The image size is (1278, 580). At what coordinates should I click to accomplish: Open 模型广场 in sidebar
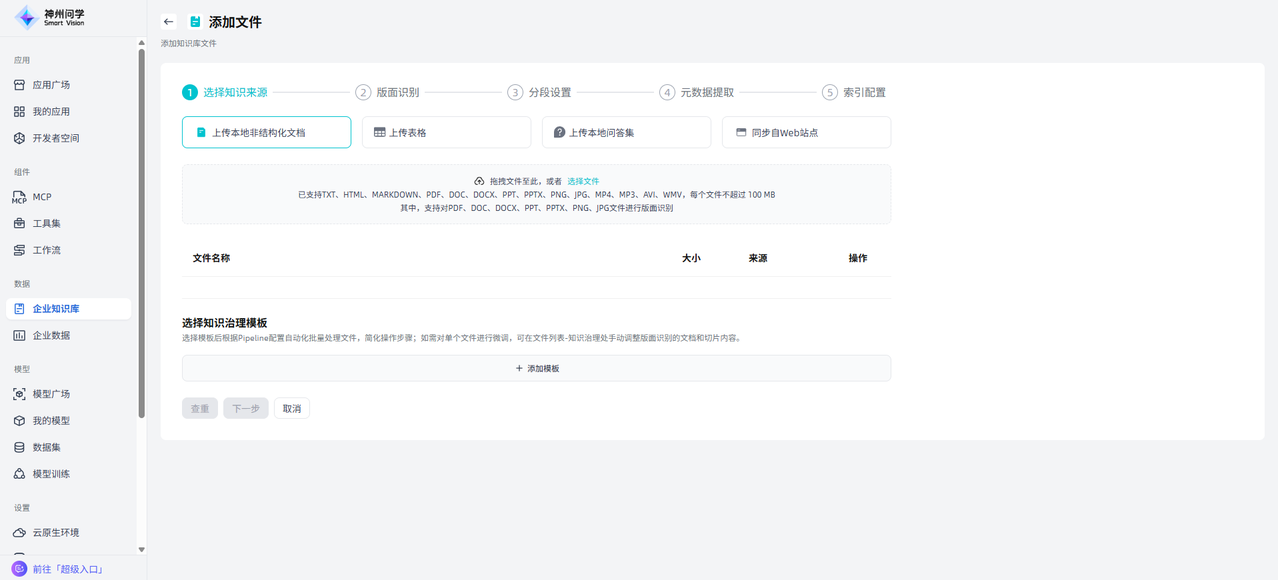click(x=51, y=394)
